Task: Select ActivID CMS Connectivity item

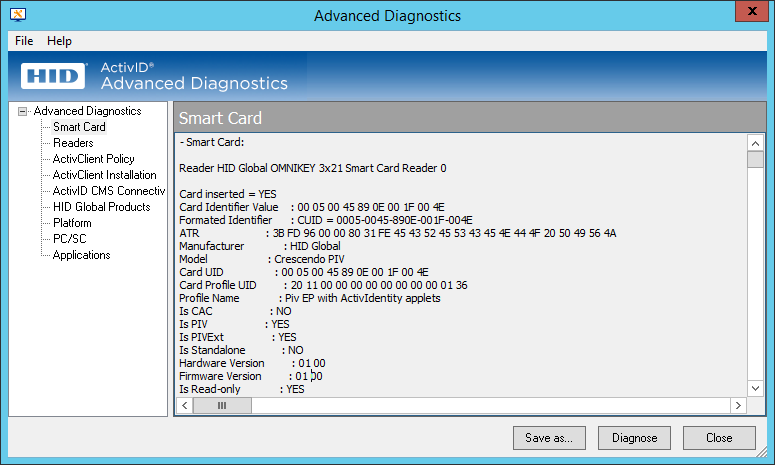Action: [108, 191]
